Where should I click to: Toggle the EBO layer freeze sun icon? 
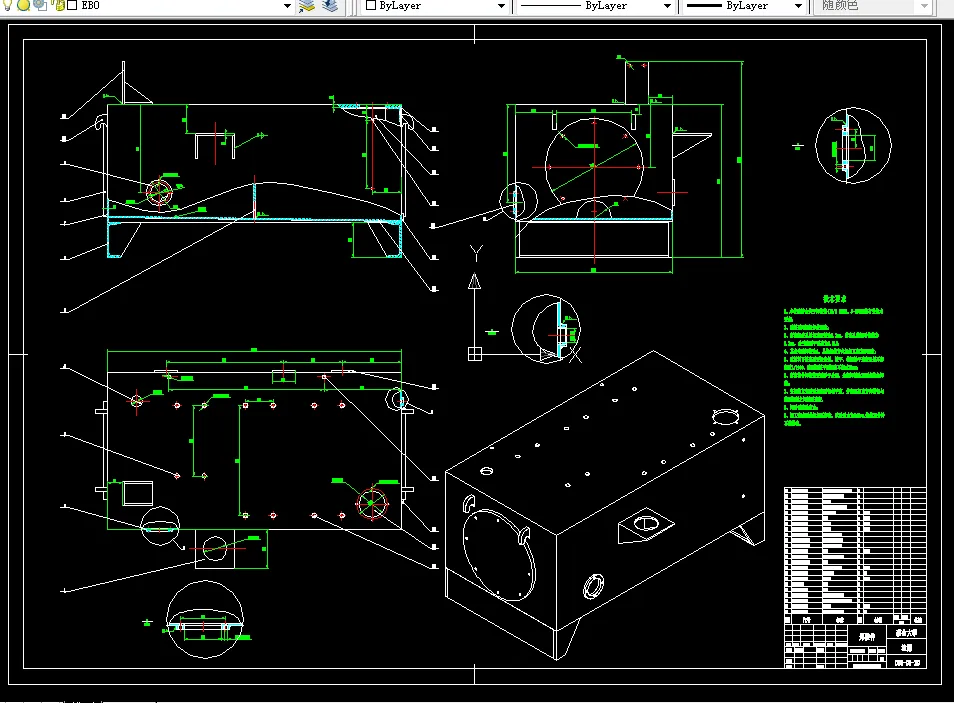[x=24, y=5]
